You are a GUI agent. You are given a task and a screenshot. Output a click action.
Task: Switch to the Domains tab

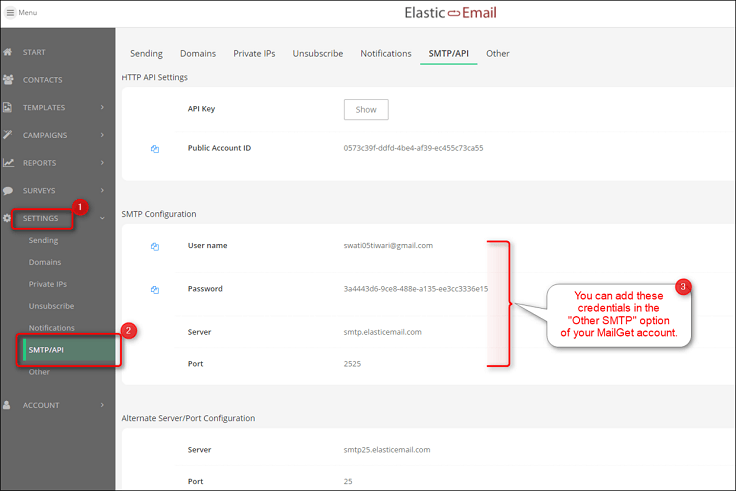pos(198,54)
